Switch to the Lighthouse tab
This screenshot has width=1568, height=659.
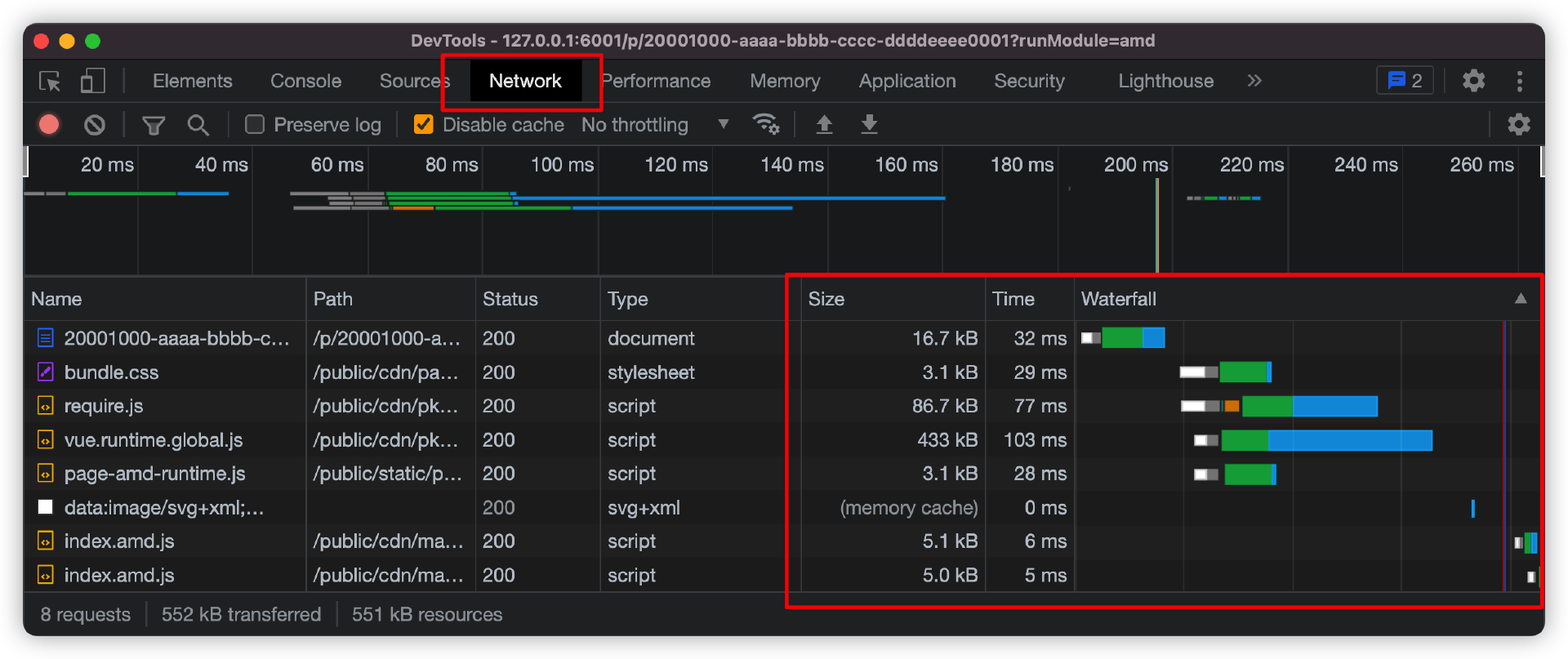[1165, 81]
